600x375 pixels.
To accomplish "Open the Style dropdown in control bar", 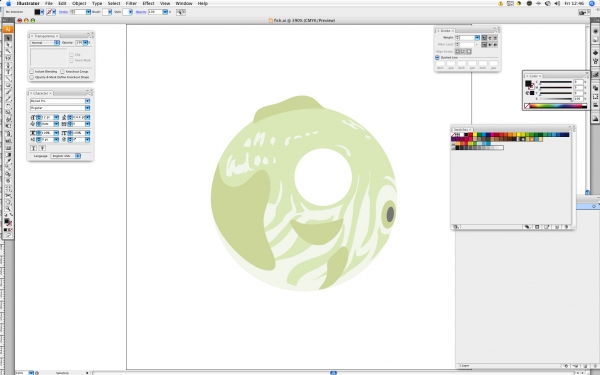I will point(130,12).
